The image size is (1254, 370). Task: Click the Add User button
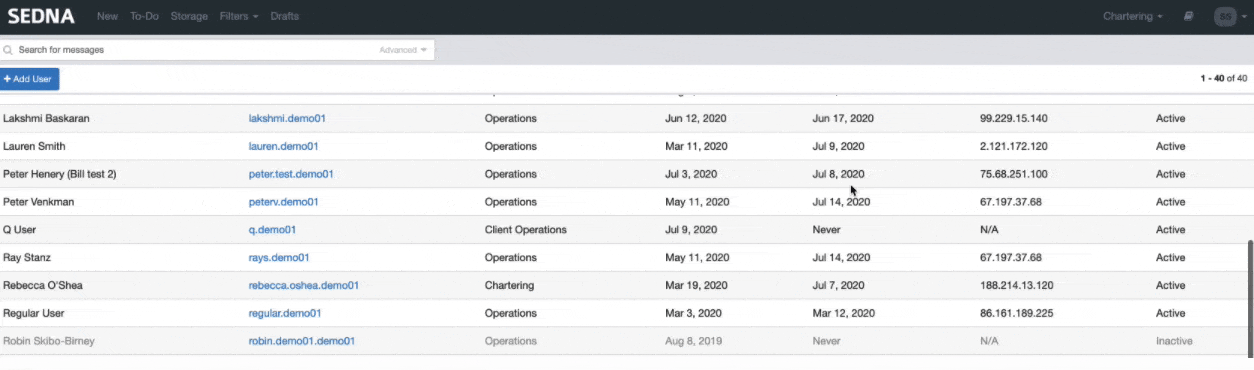(30, 79)
